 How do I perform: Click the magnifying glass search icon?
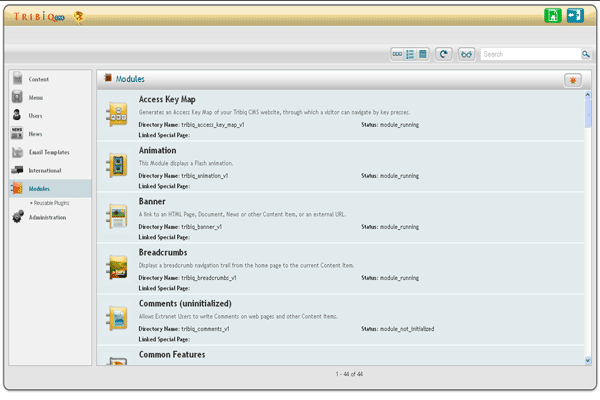point(585,54)
